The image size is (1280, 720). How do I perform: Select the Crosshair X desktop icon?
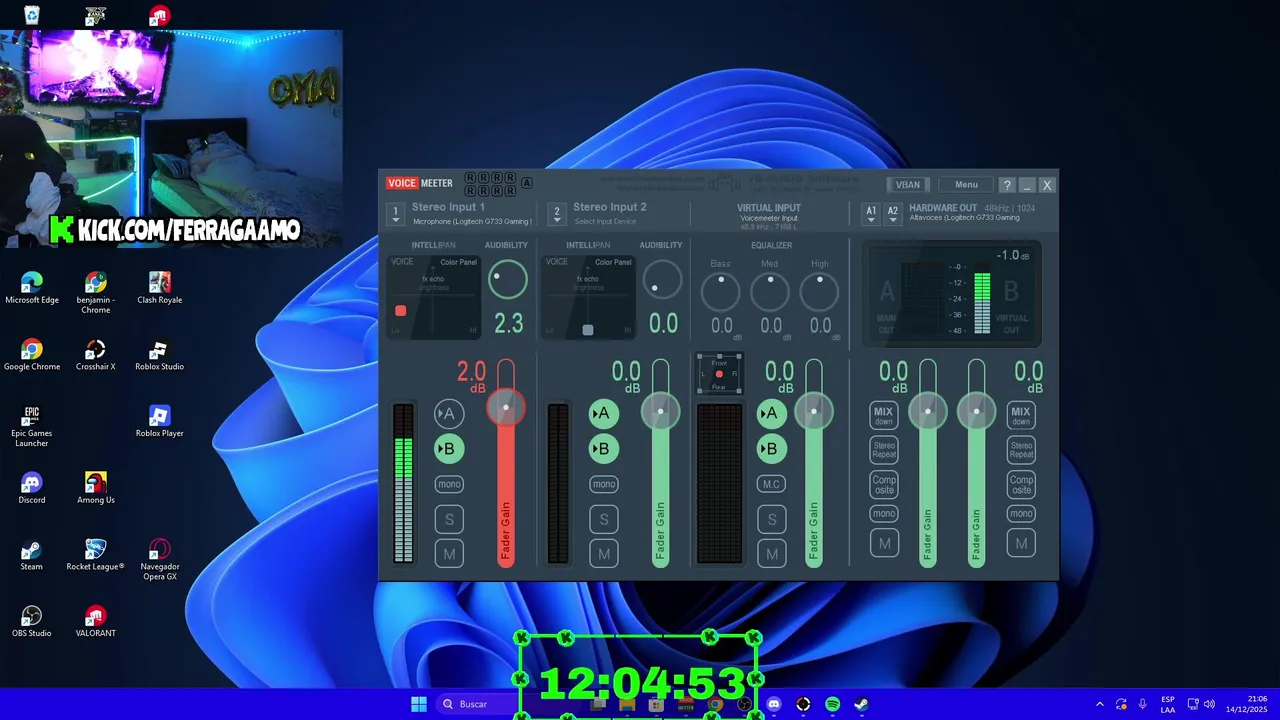pyautogui.click(x=96, y=355)
